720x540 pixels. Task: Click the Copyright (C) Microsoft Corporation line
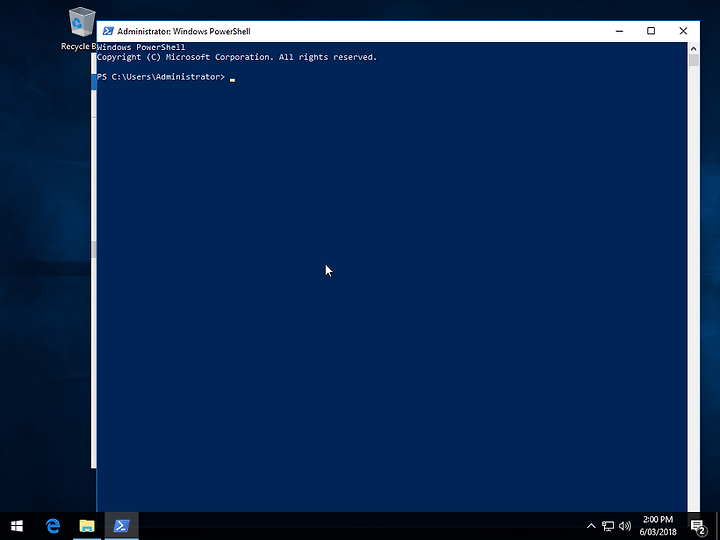[236, 57]
